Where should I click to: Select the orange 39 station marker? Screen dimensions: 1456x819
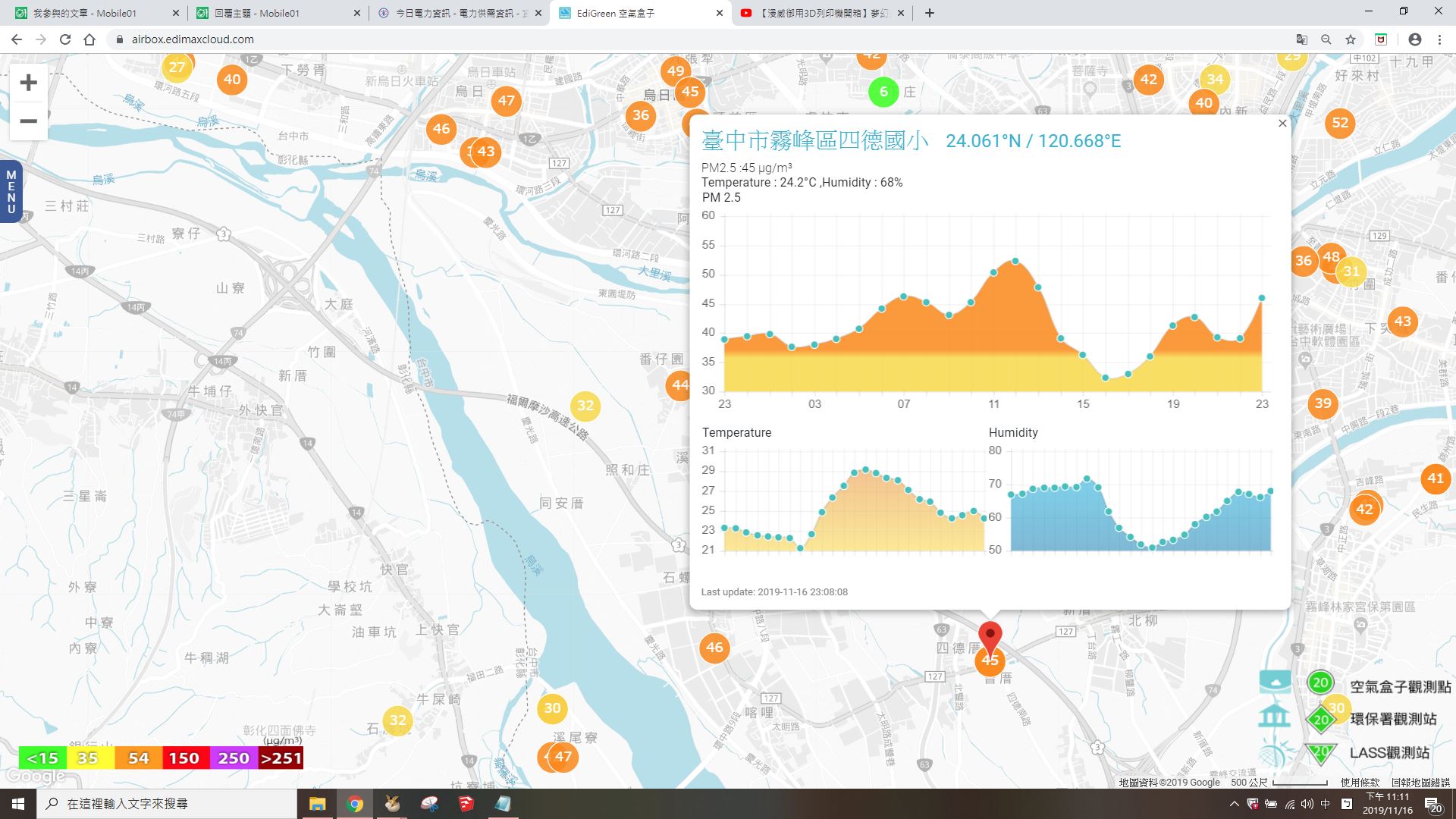[1323, 403]
